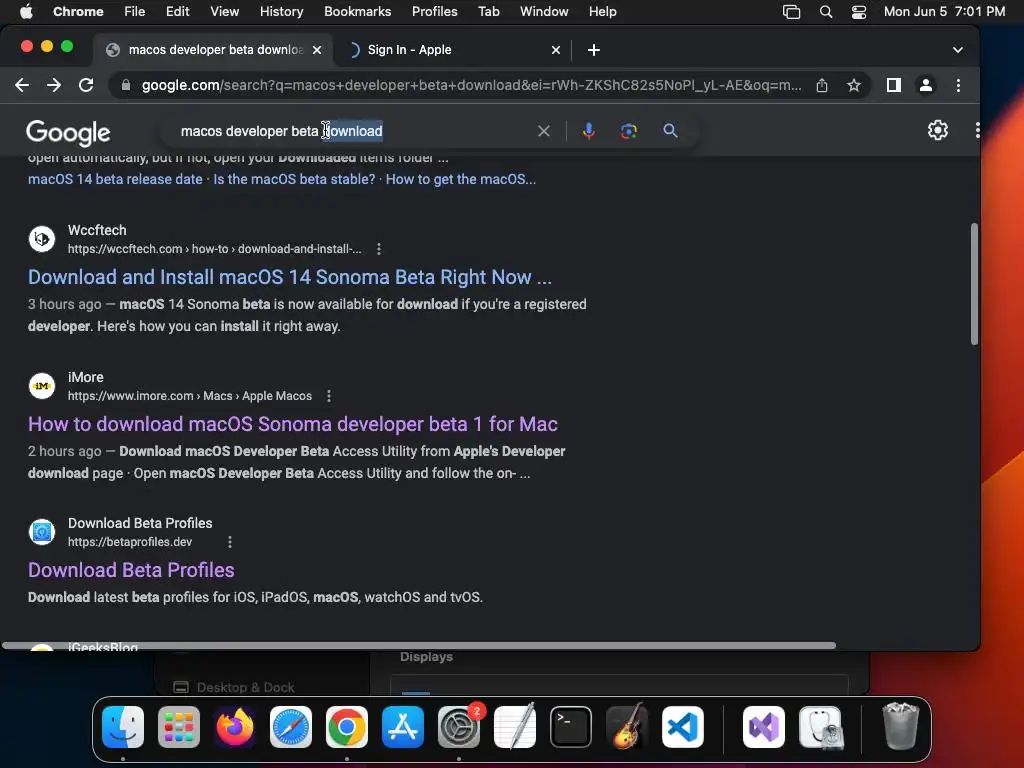Screen dimensions: 1024x768
Task: Open Finder from the Dock
Action: click(123, 727)
